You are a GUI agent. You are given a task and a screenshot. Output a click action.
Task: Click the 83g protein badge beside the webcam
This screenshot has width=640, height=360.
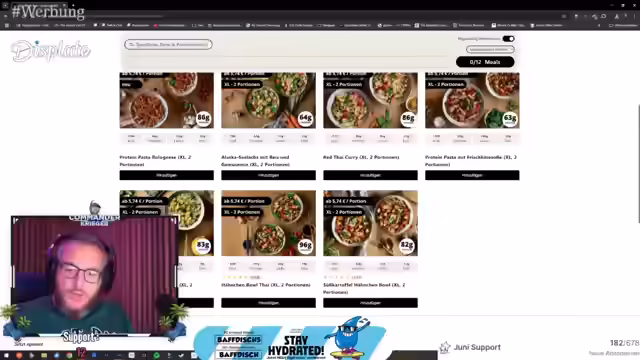coord(203,246)
